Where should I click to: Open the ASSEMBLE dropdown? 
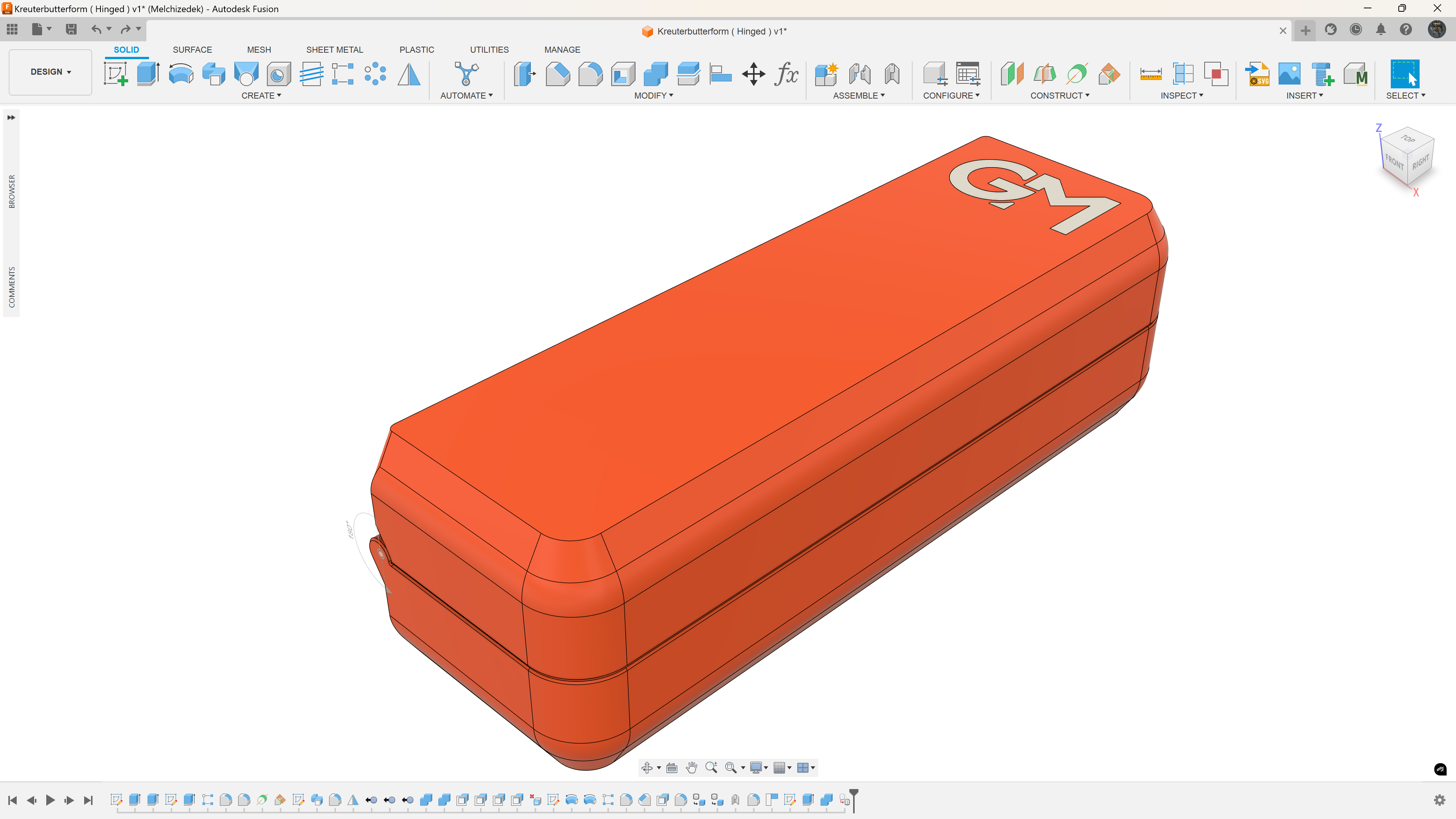(x=858, y=96)
